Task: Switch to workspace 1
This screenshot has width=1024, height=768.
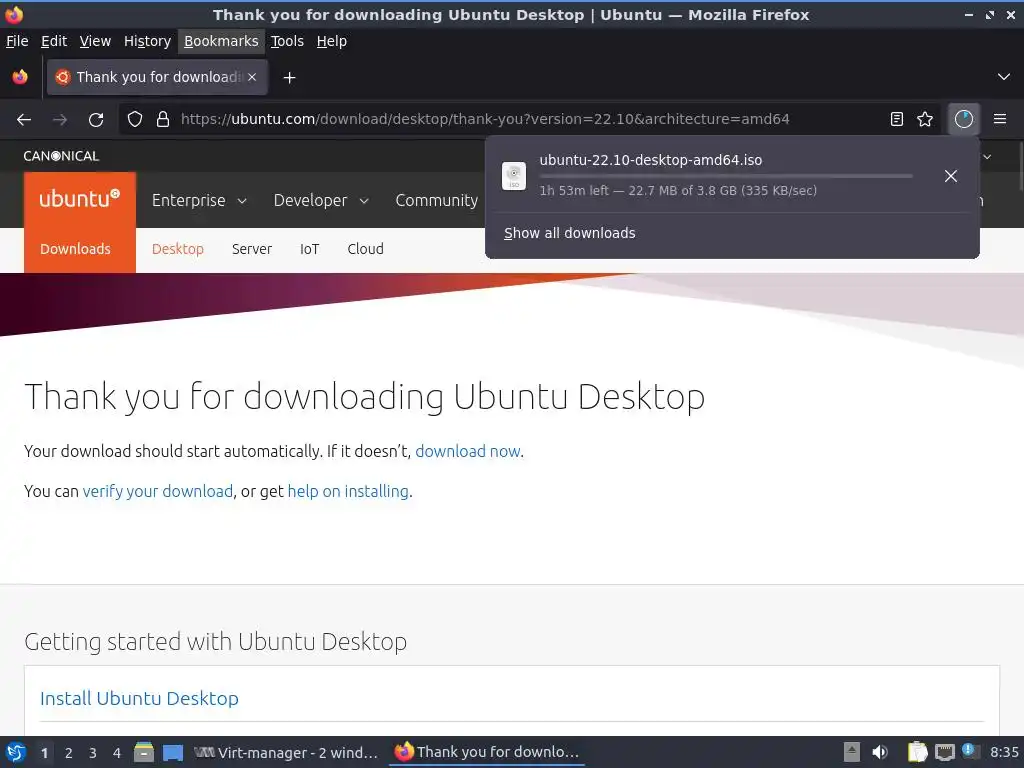Action: [44, 753]
